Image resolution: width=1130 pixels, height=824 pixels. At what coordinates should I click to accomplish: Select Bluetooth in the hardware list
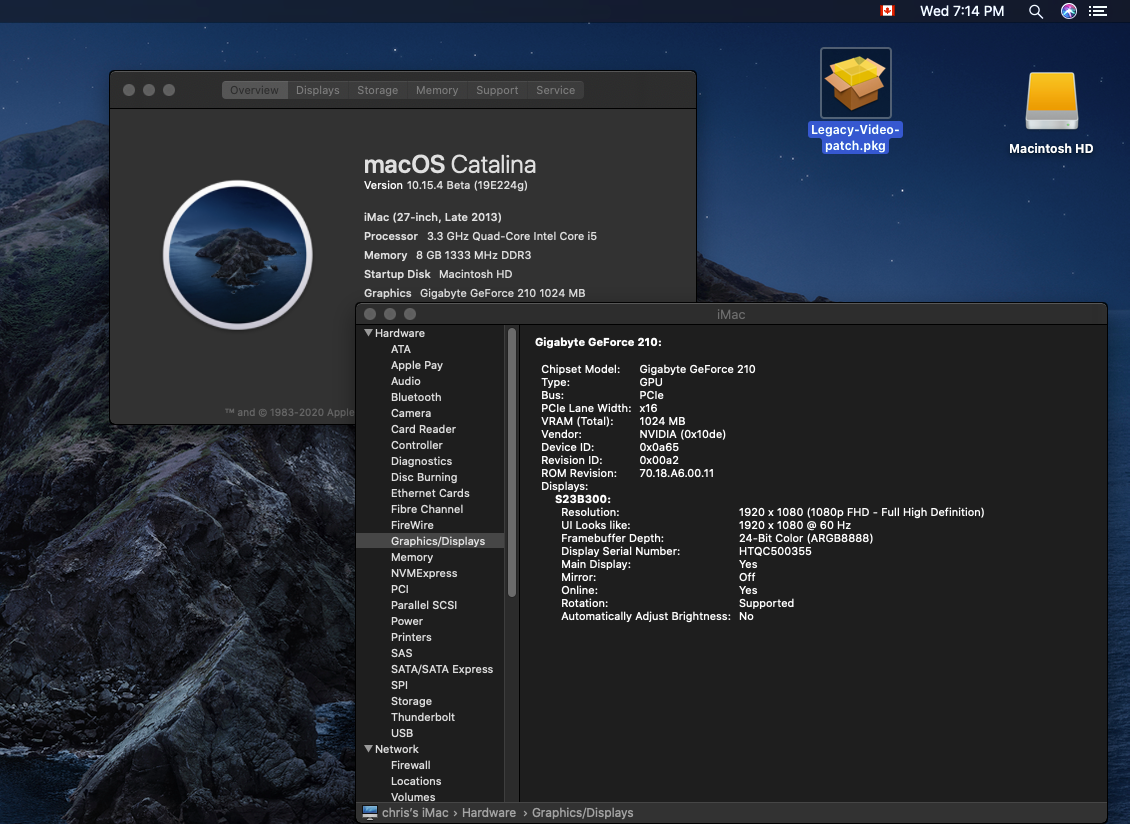pyautogui.click(x=416, y=397)
